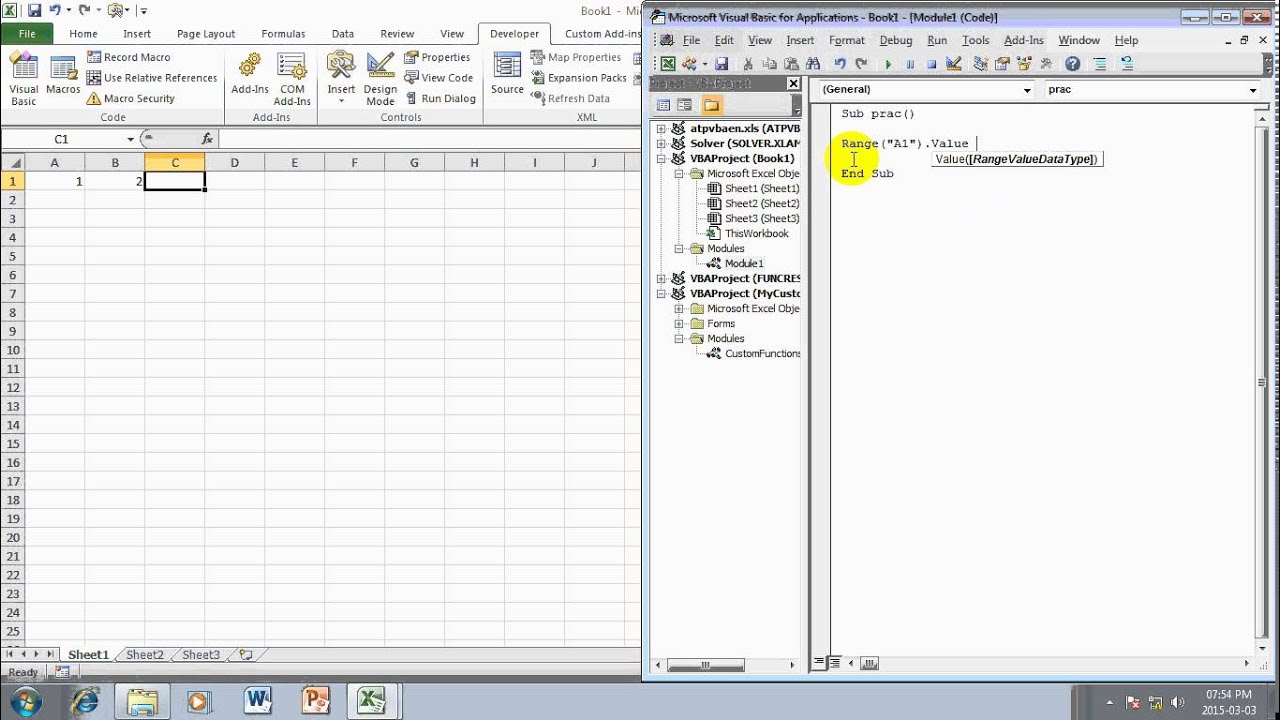Open Windows Start menu

pyautogui.click(x=24, y=700)
